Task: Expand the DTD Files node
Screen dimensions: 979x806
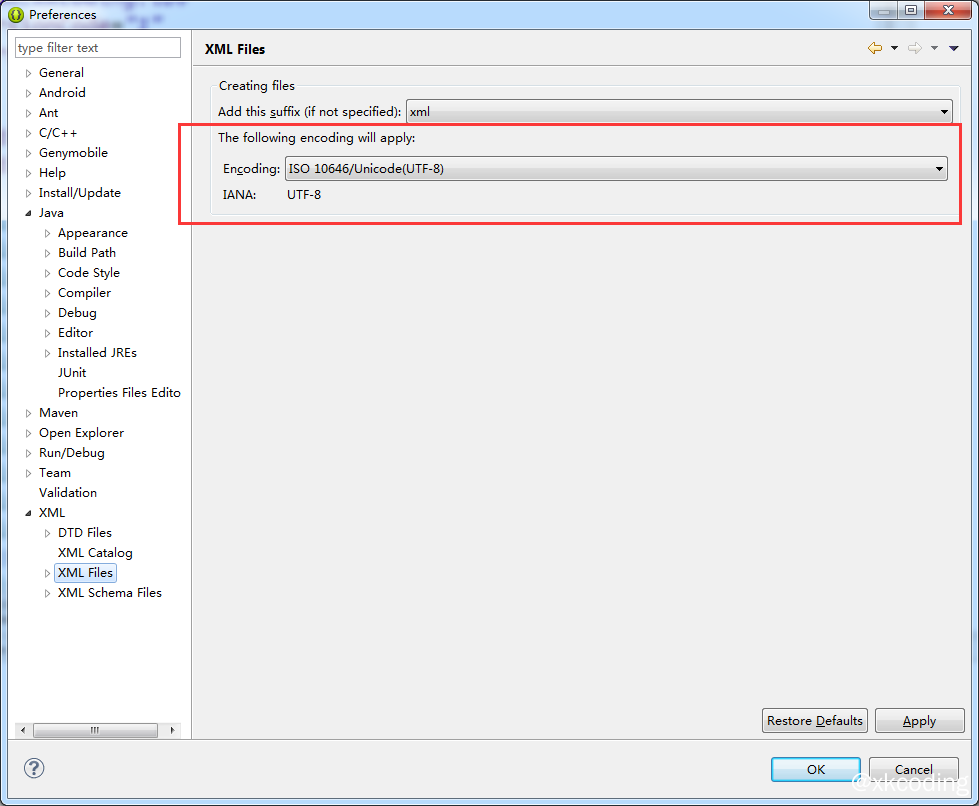Action: [x=47, y=533]
